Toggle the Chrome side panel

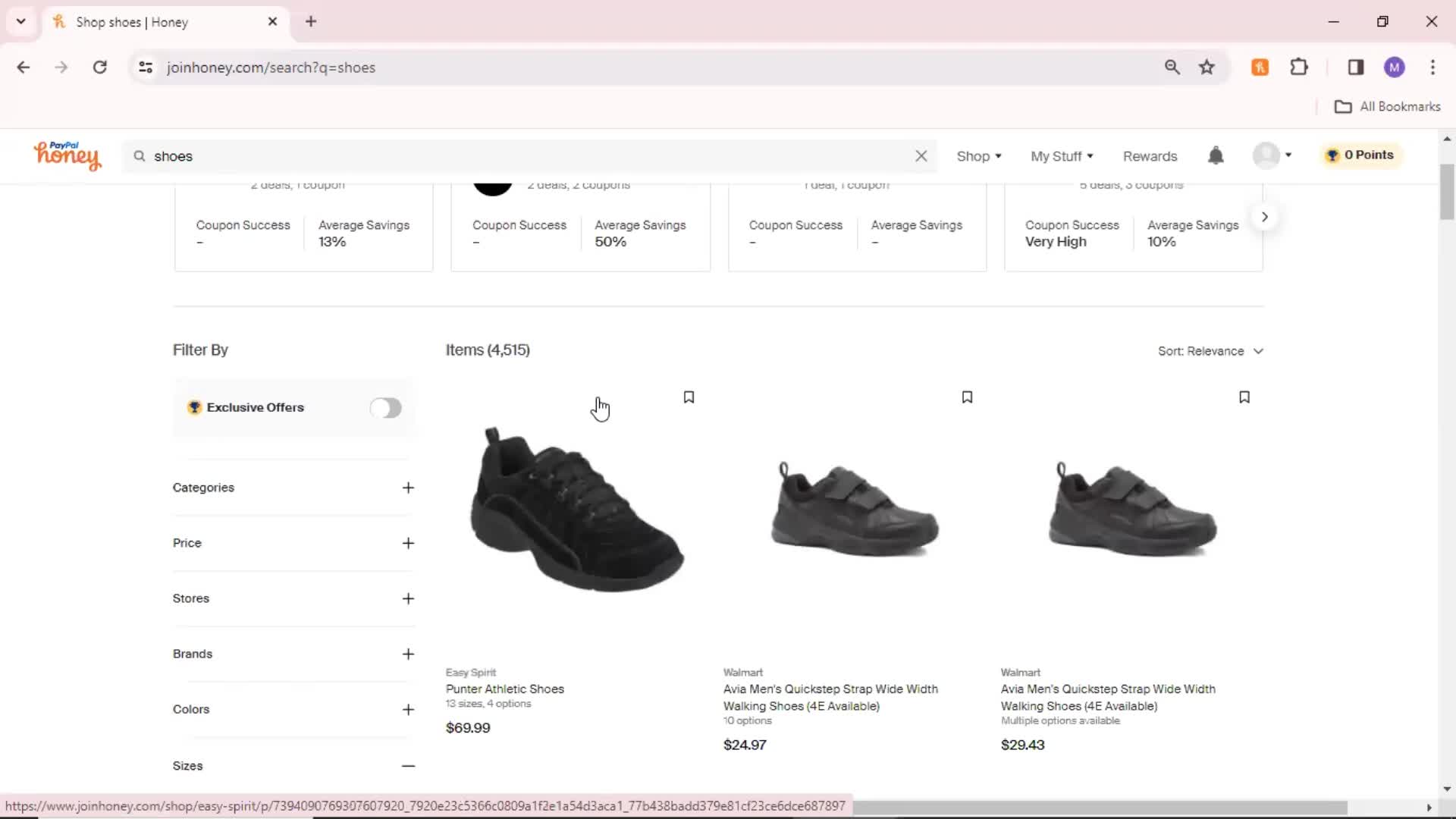1356,67
